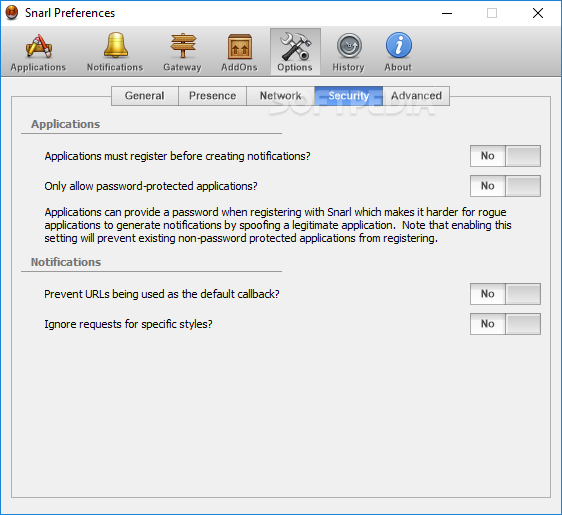Close the Snarl Preferences window
The image size is (562, 515).
tap(538, 13)
